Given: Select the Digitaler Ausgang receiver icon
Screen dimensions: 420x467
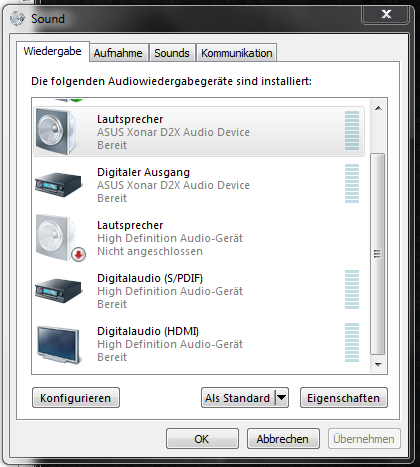Looking at the screenshot, I should tap(59, 184).
